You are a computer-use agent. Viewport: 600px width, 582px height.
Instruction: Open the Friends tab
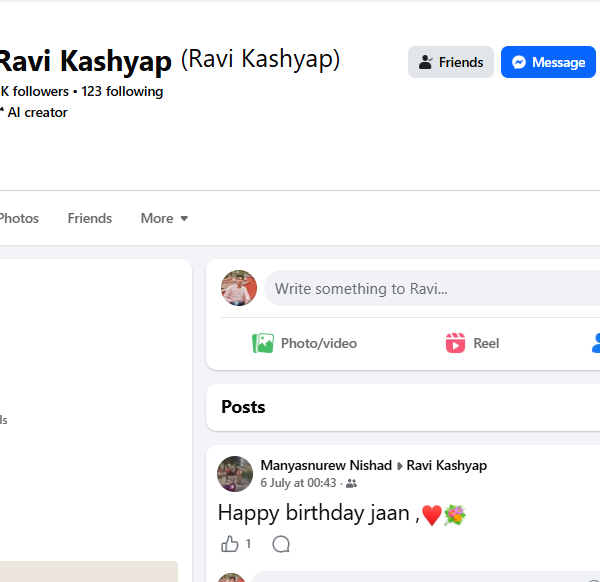[x=90, y=218]
